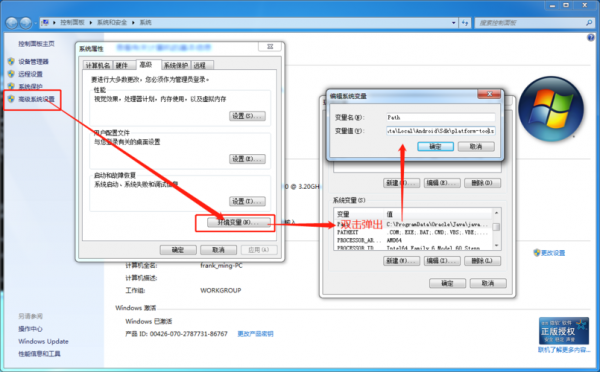Click 设置(E) button under 用户配置文件
This screenshot has width=600, height=372.
click(247, 159)
